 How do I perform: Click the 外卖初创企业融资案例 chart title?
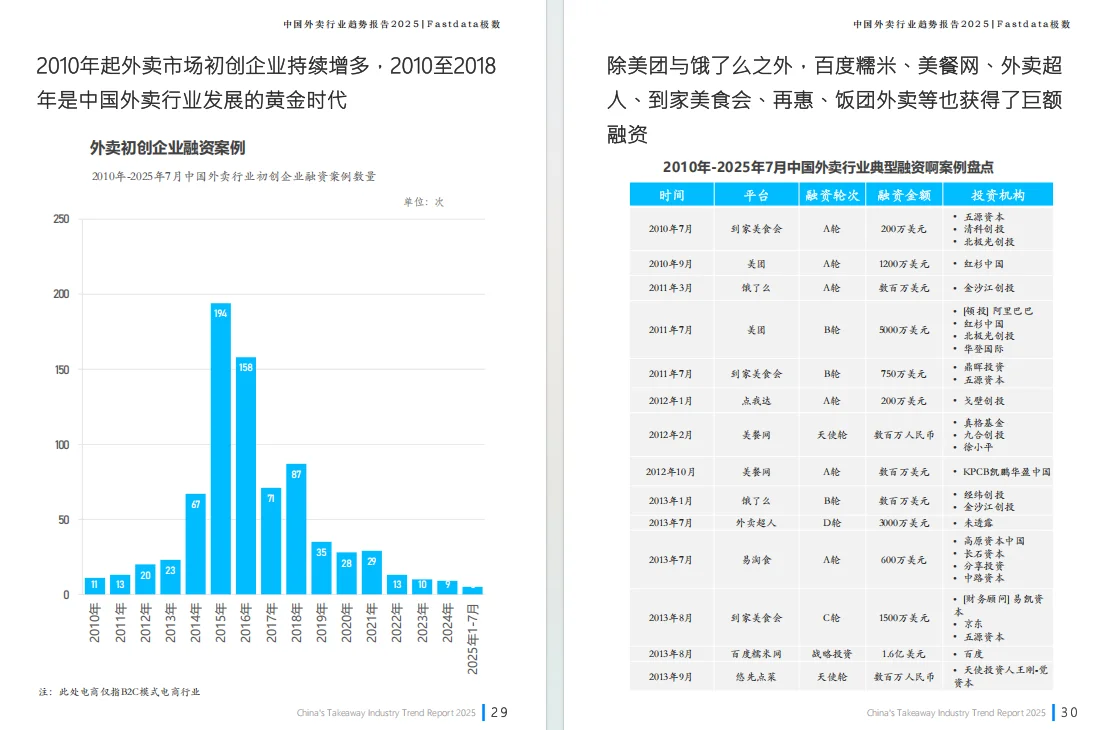[165, 146]
